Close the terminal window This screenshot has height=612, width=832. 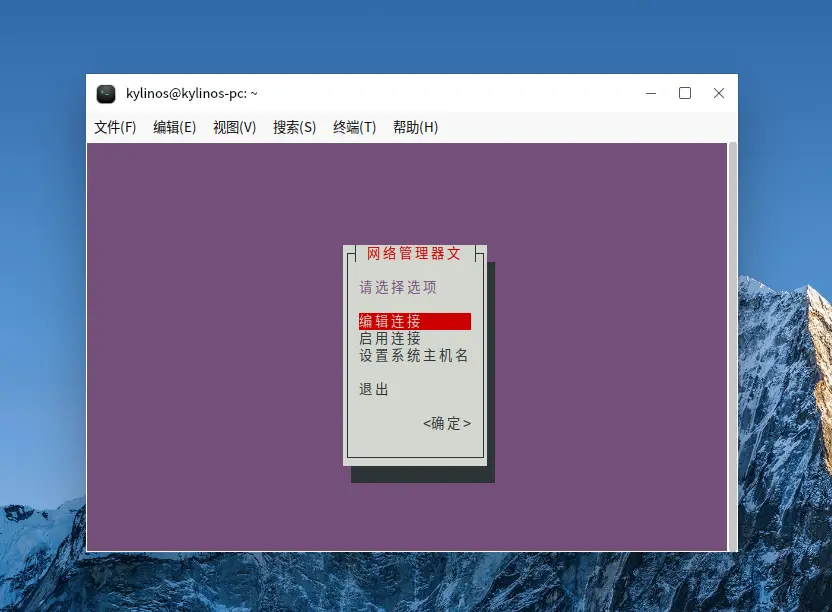pos(719,93)
